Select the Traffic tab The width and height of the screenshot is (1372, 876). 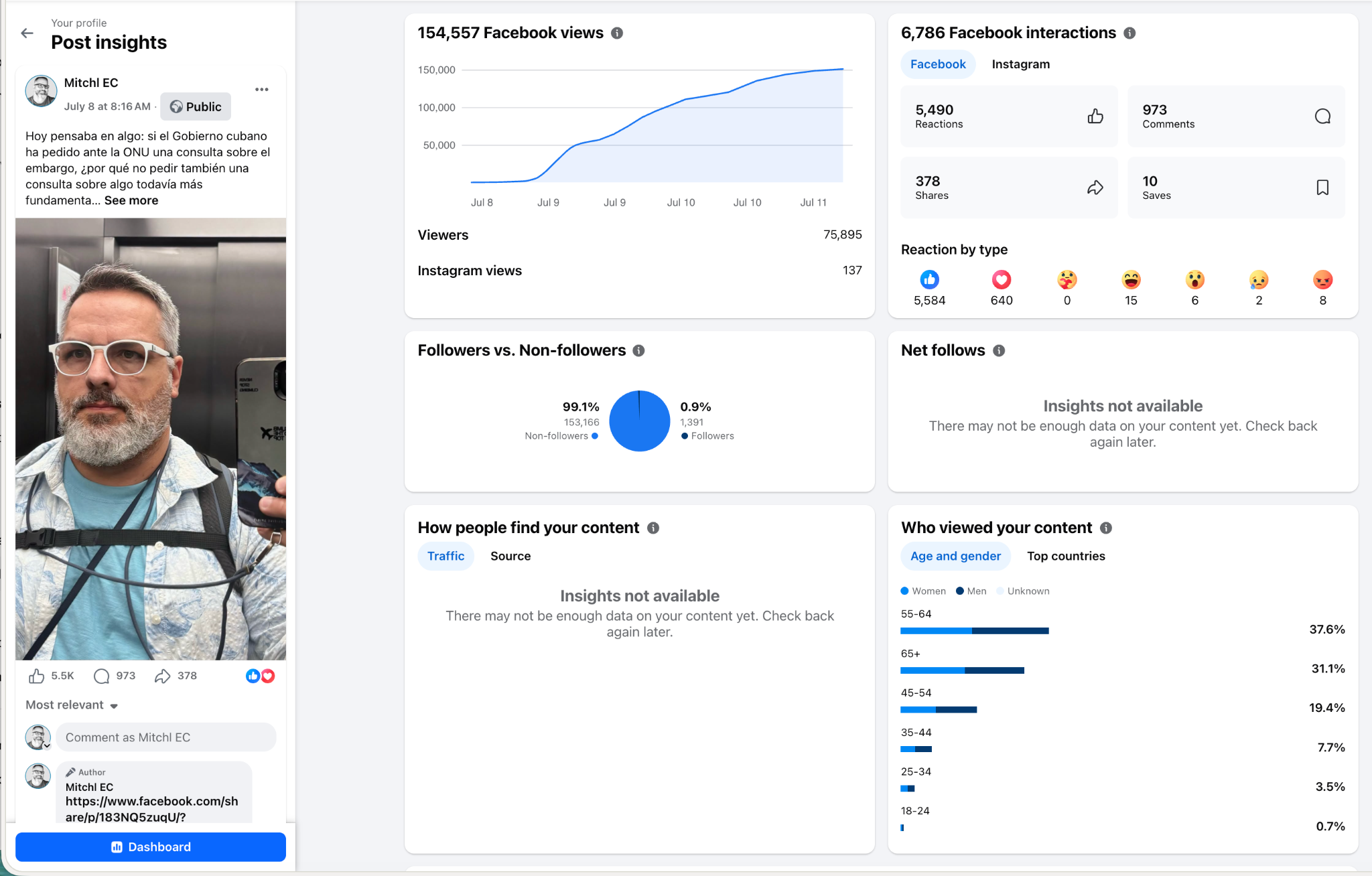445,556
